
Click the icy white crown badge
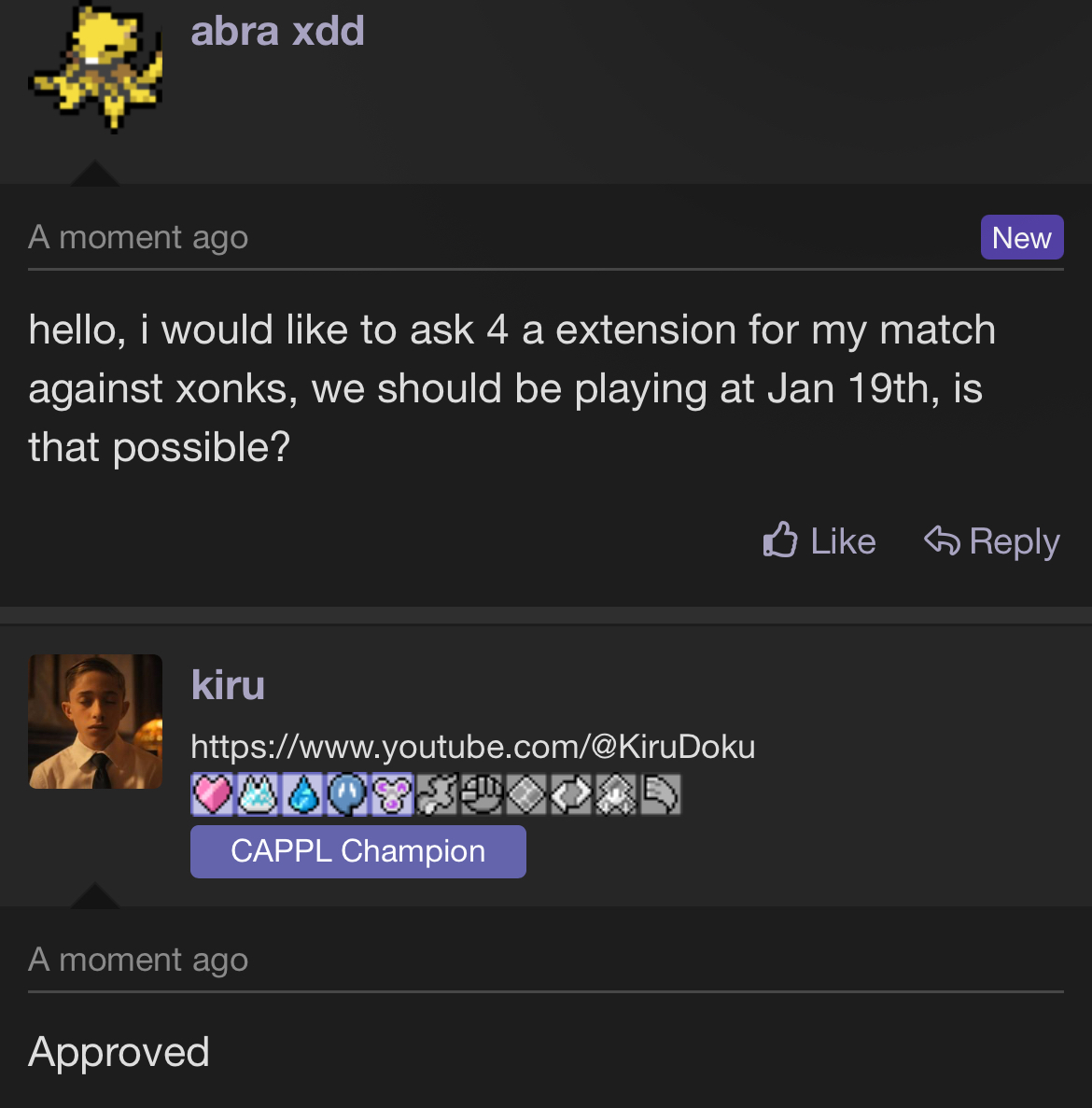[258, 795]
